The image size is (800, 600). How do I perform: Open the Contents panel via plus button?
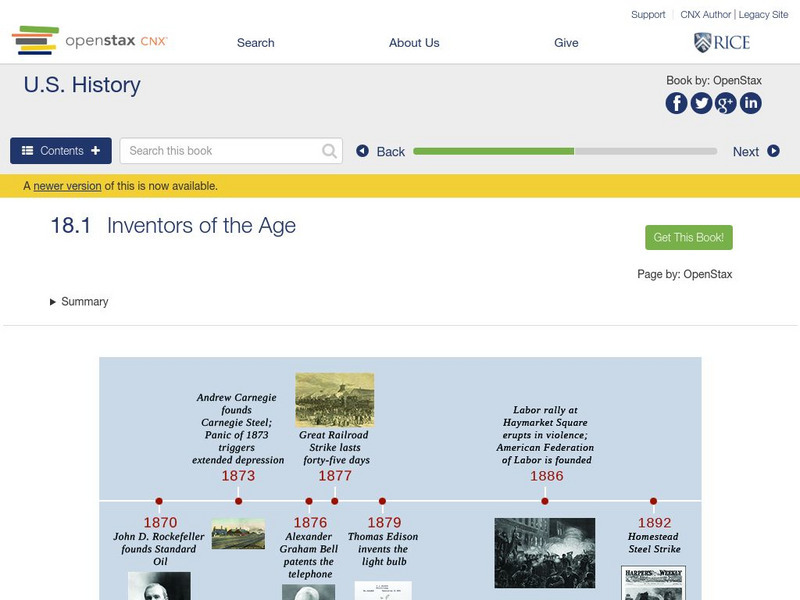(95, 150)
